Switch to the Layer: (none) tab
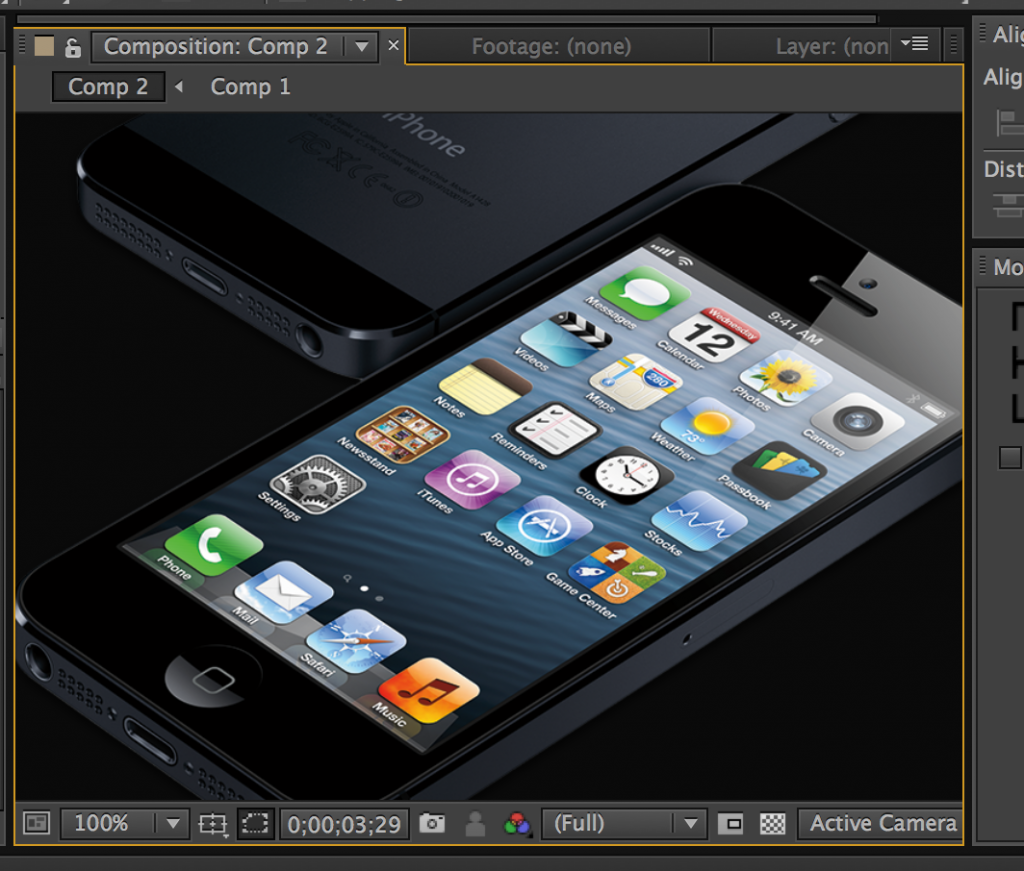 [x=831, y=47]
